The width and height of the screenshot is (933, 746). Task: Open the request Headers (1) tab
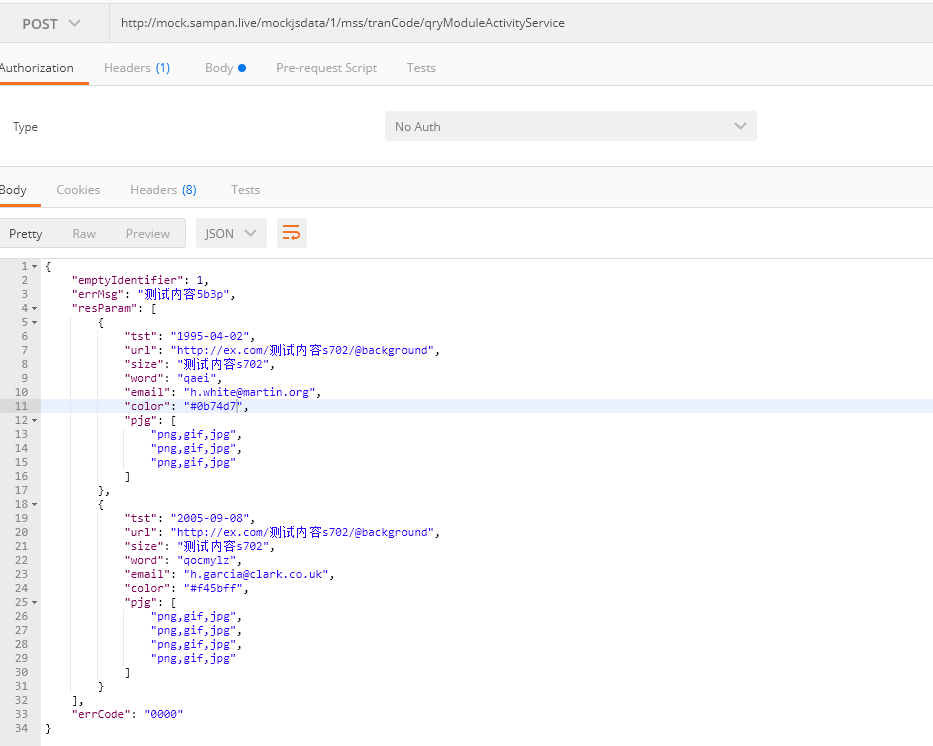[x=137, y=68]
